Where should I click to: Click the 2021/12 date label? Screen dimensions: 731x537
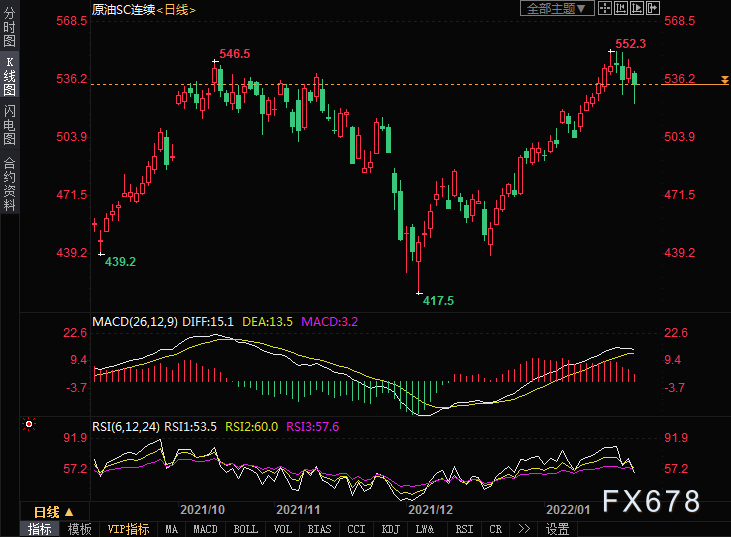[x=431, y=509]
